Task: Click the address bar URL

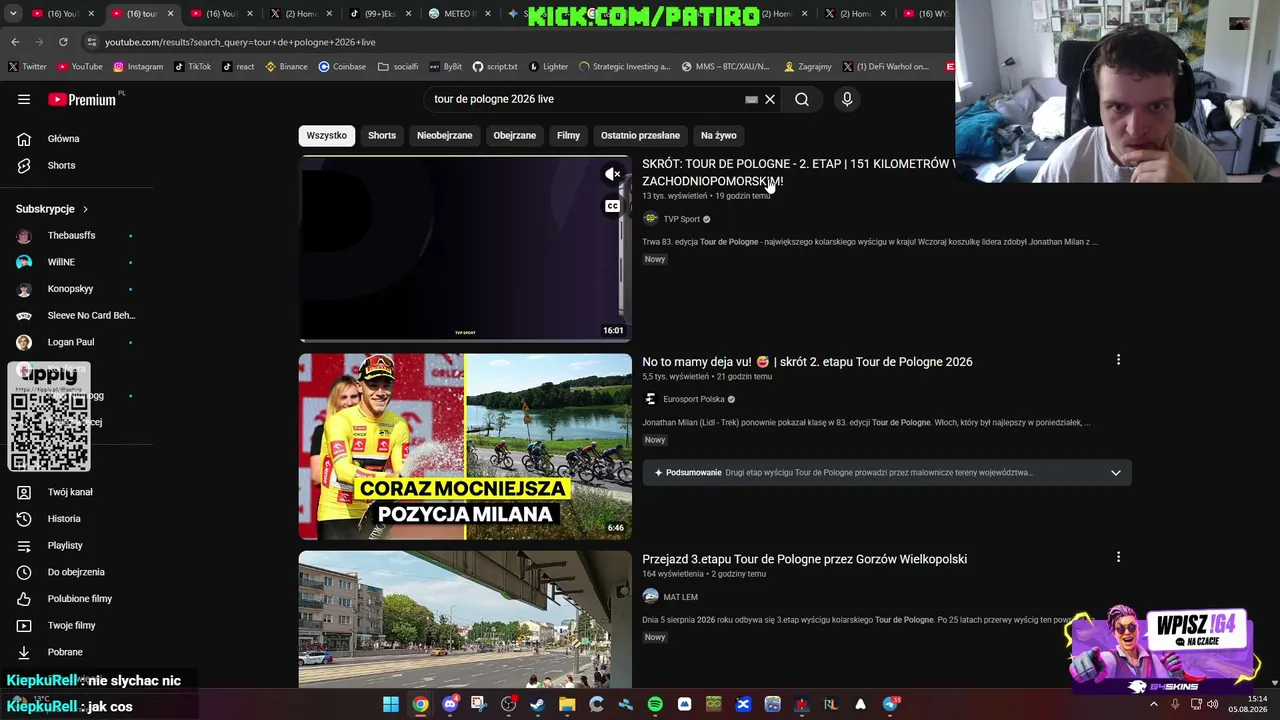Action: coord(240,42)
